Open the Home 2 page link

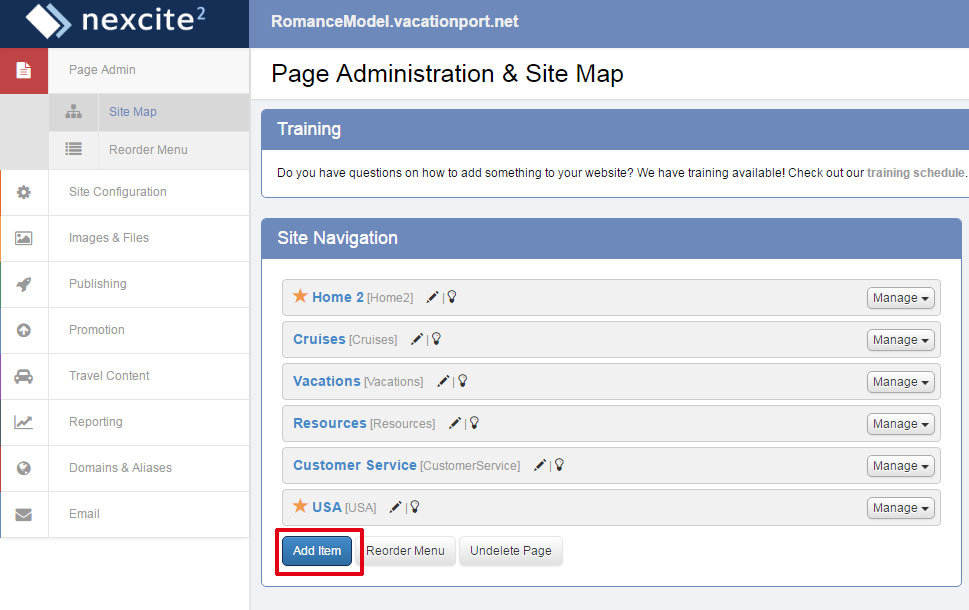tap(337, 297)
